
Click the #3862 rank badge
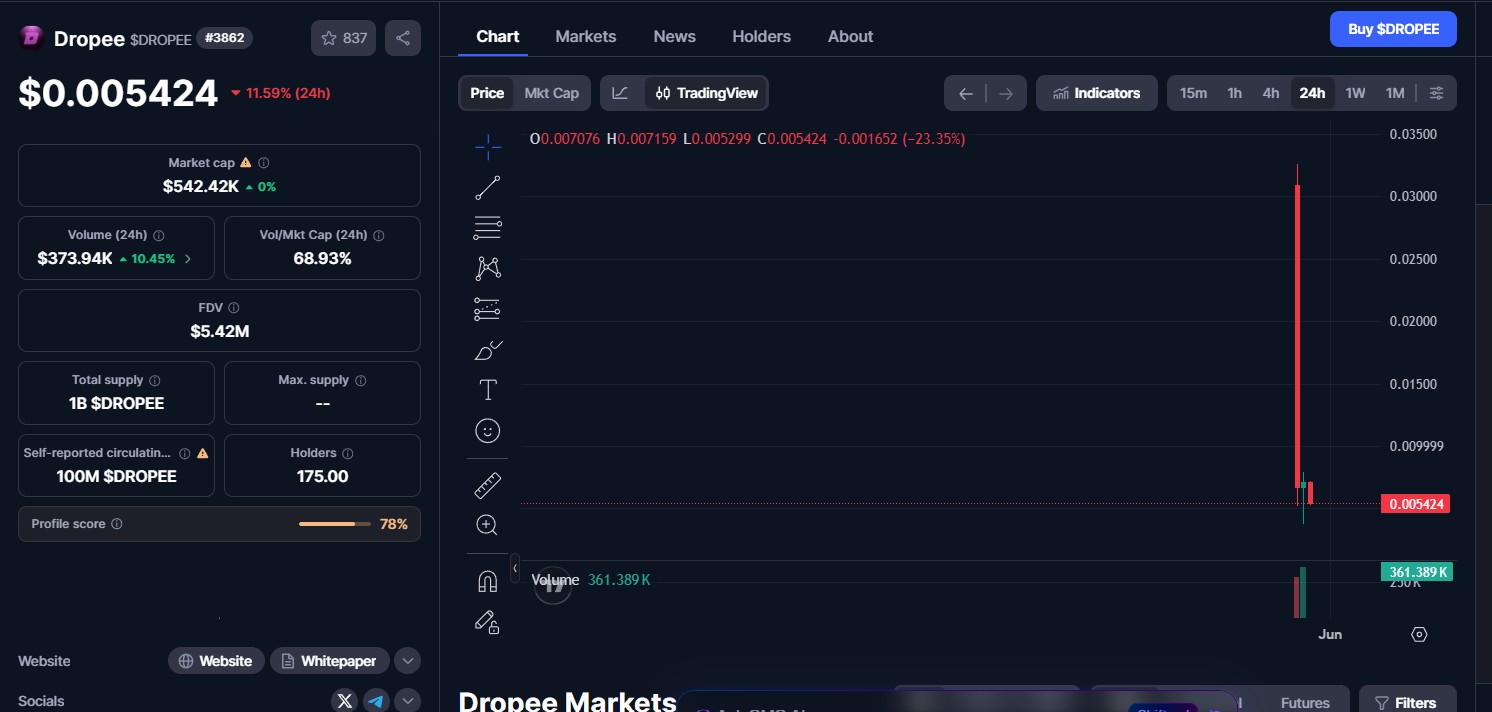pyautogui.click(x=224, y=38)
